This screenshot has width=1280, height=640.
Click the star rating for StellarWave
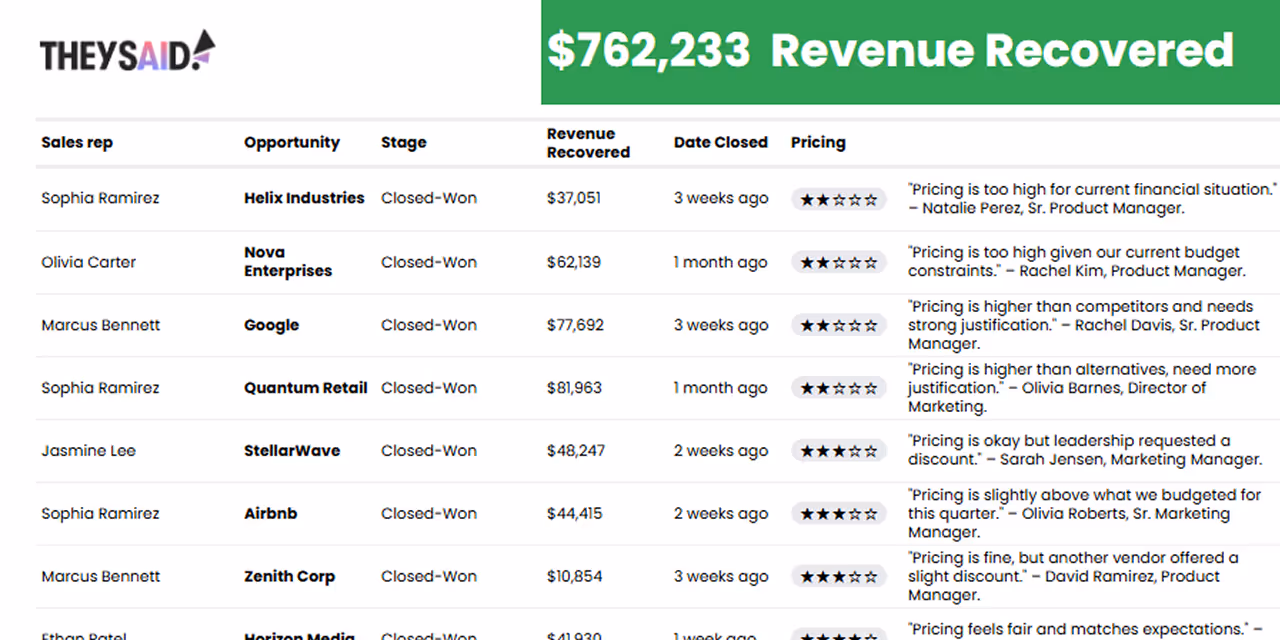click(839, 451)
